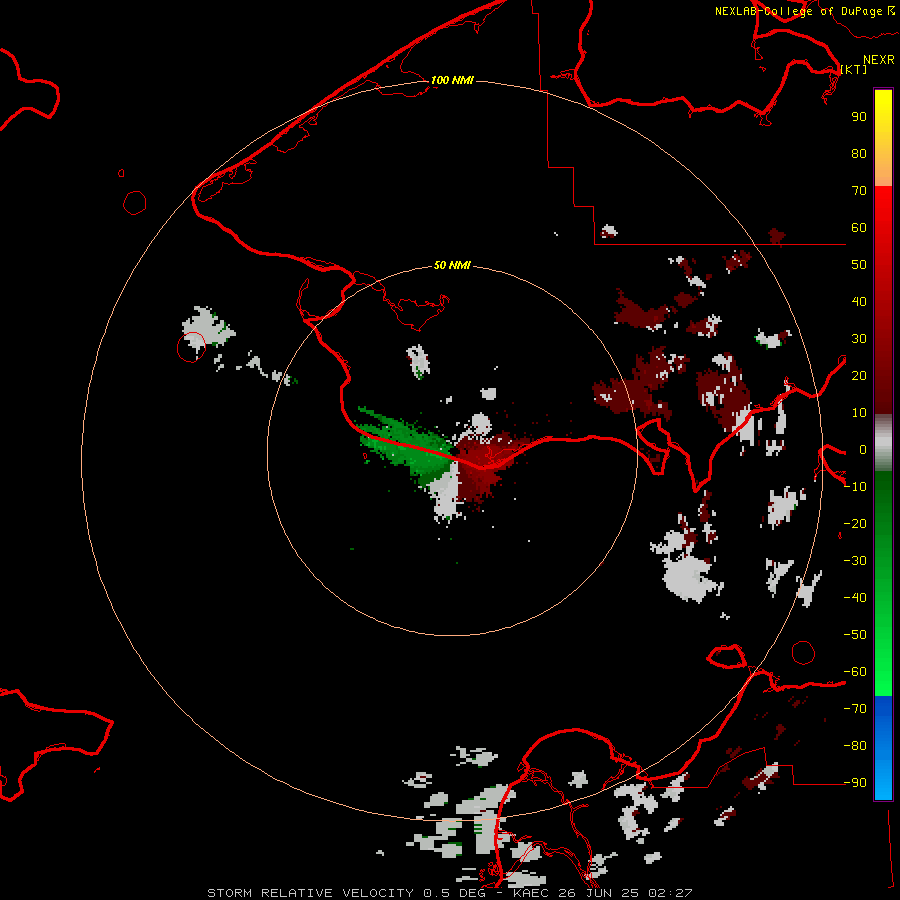Click the NEXR label above the scale
The width and height of the screenshot is (900, 900).
pos(878,60)
